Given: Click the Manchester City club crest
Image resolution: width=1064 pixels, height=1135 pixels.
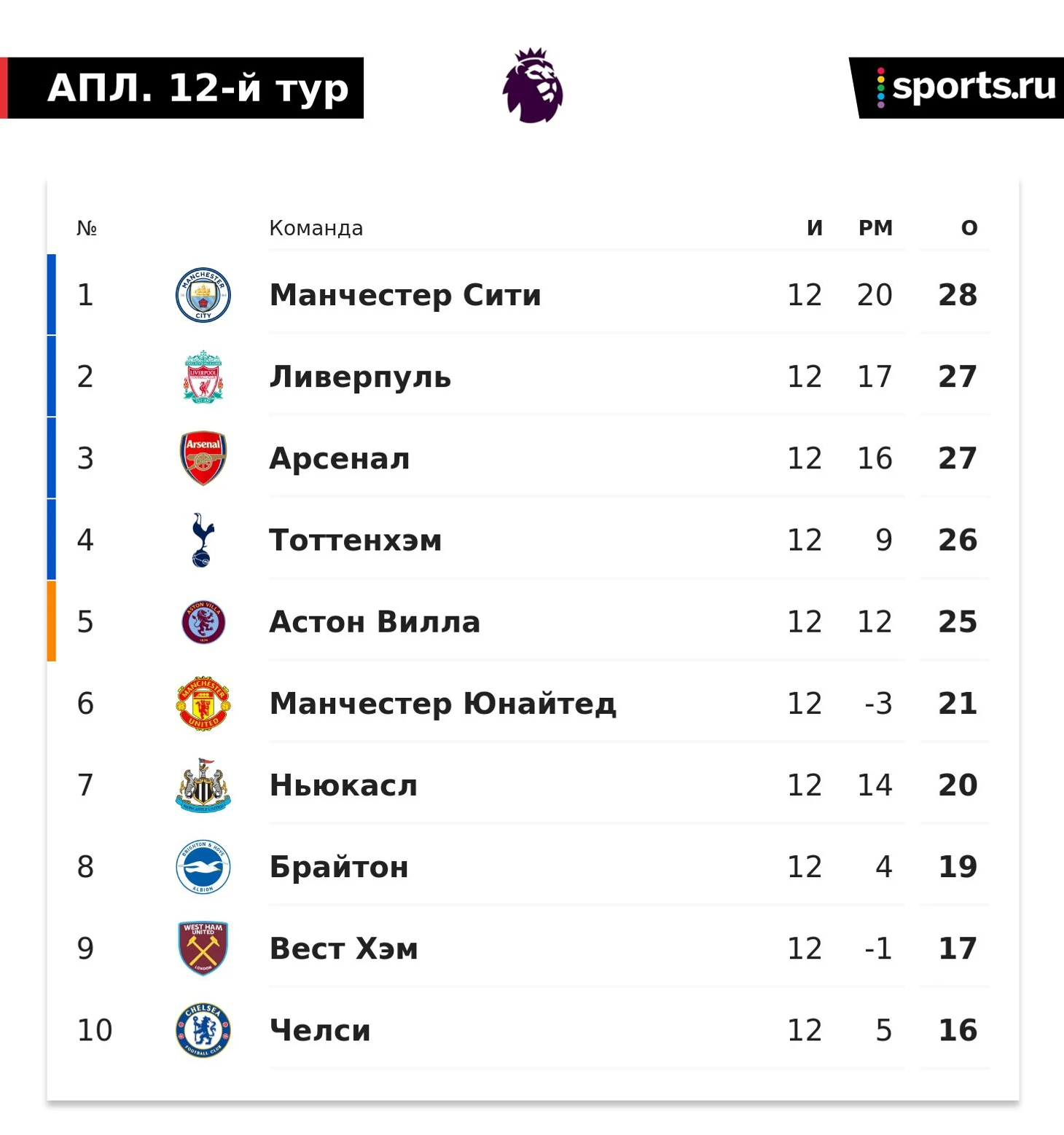Looking at the screenshot, I should coord(203,295).
